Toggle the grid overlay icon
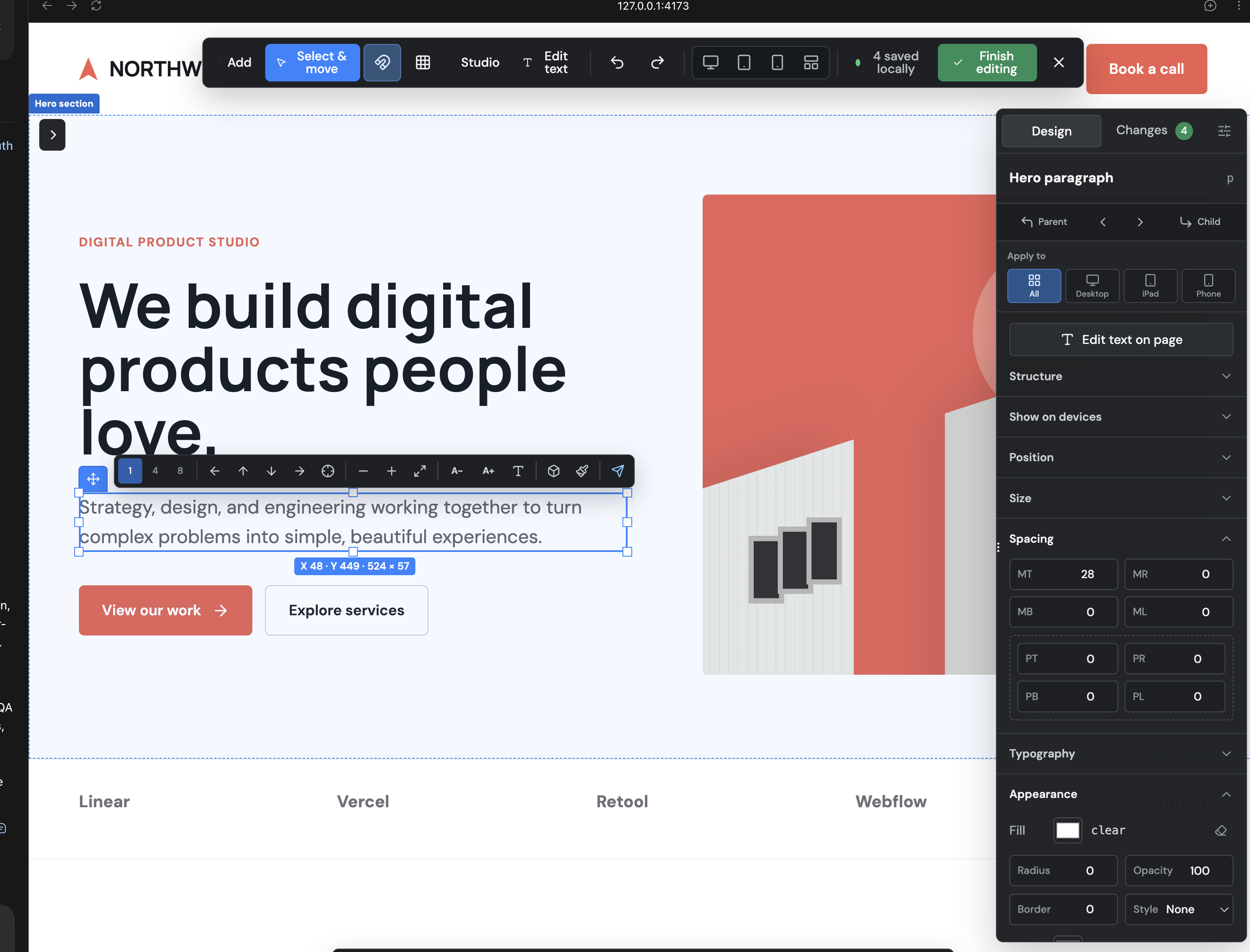The width and height of the screenshot is (1250, 952). point(423,62)
